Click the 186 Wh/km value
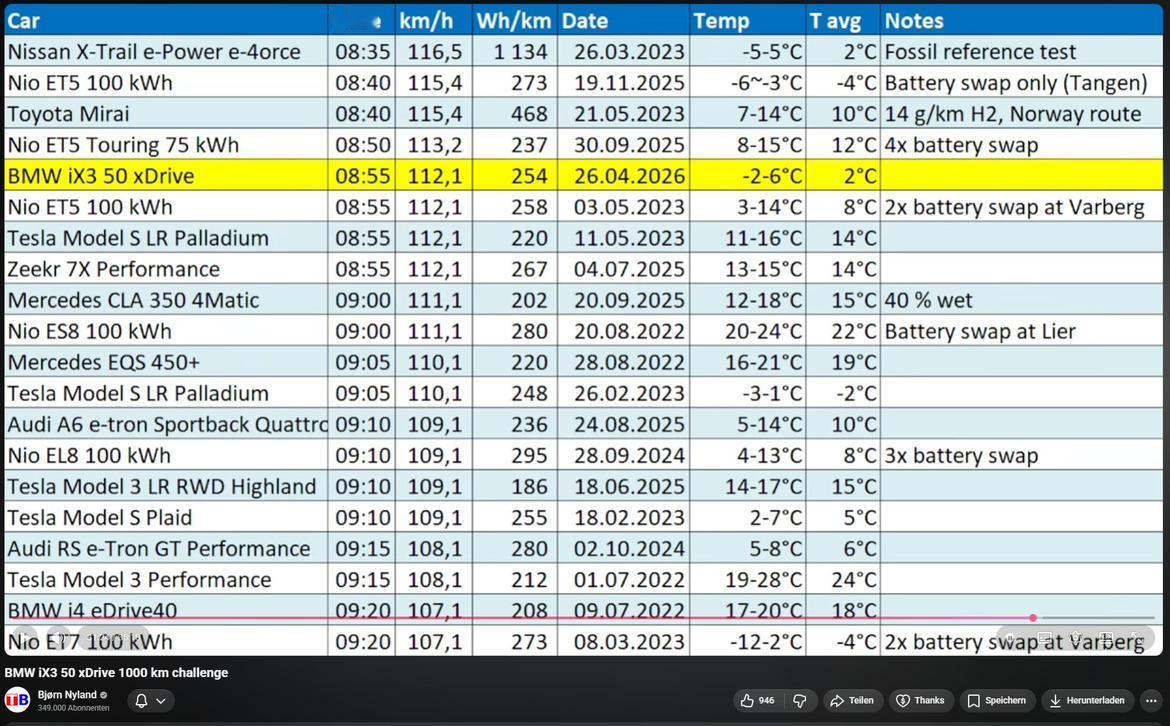The image size is (1170, 726). pyautogui.click(x=529, y=486)
